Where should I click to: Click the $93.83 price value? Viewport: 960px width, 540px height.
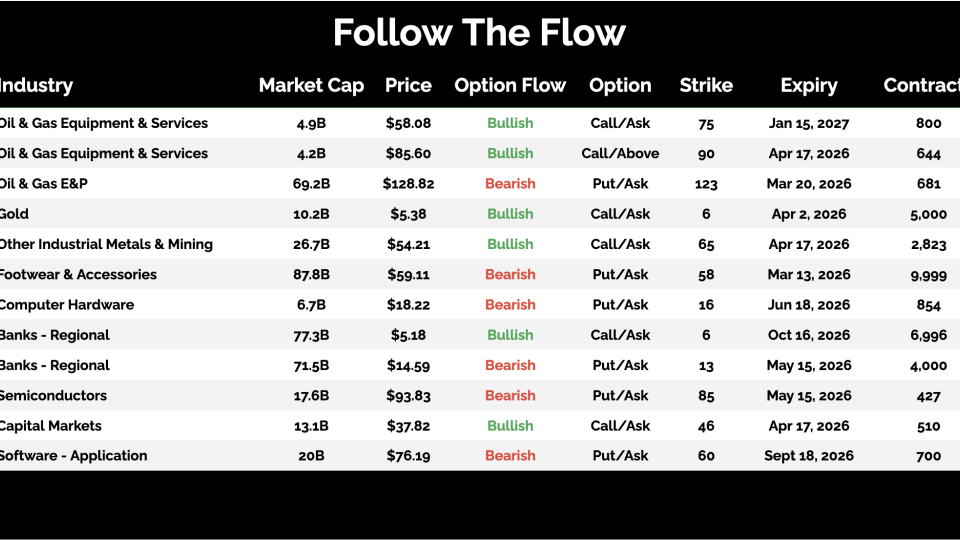408,396
